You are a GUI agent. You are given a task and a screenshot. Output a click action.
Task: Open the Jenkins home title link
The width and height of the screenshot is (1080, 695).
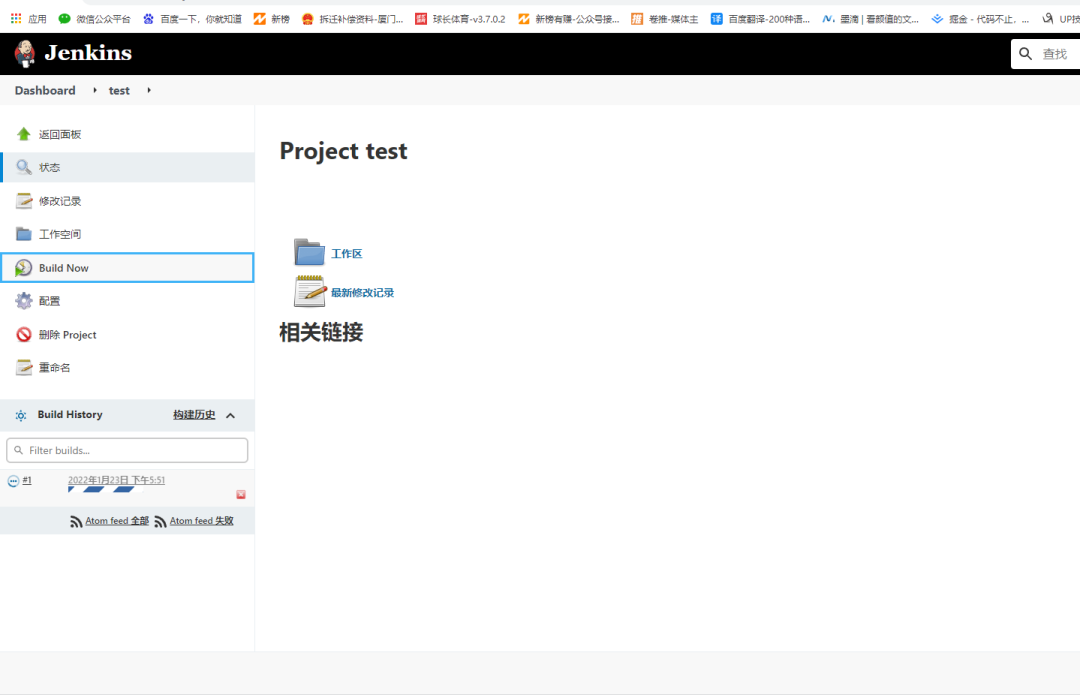point(87,53)
